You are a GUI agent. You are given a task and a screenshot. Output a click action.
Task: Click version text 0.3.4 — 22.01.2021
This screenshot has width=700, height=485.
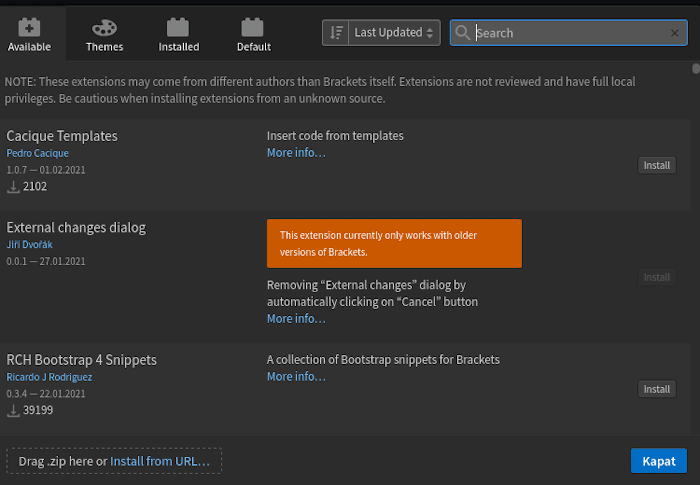click(x=46, y=394)
